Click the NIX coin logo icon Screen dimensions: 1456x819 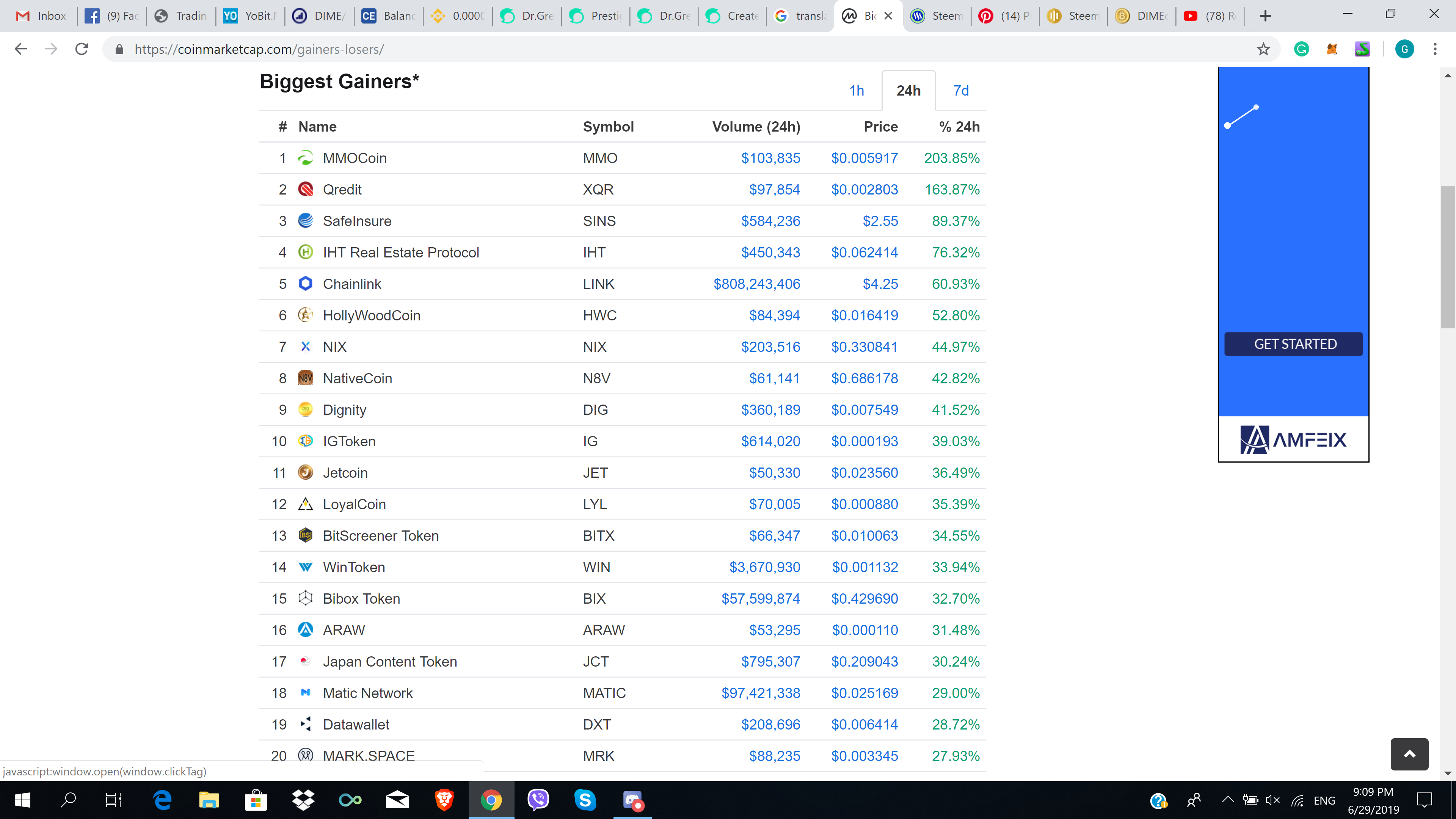(x=305, y=347)
